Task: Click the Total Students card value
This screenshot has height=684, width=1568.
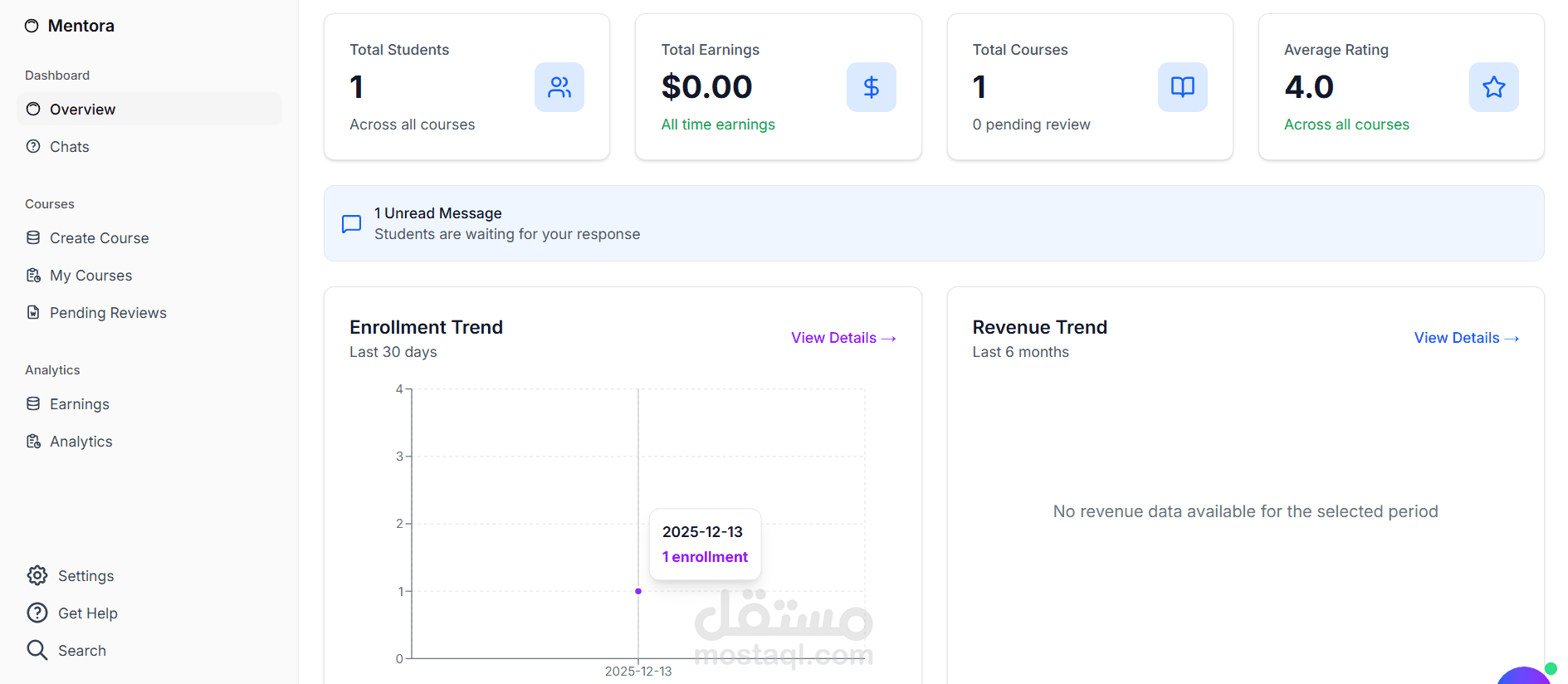Action: click(357, 87)
